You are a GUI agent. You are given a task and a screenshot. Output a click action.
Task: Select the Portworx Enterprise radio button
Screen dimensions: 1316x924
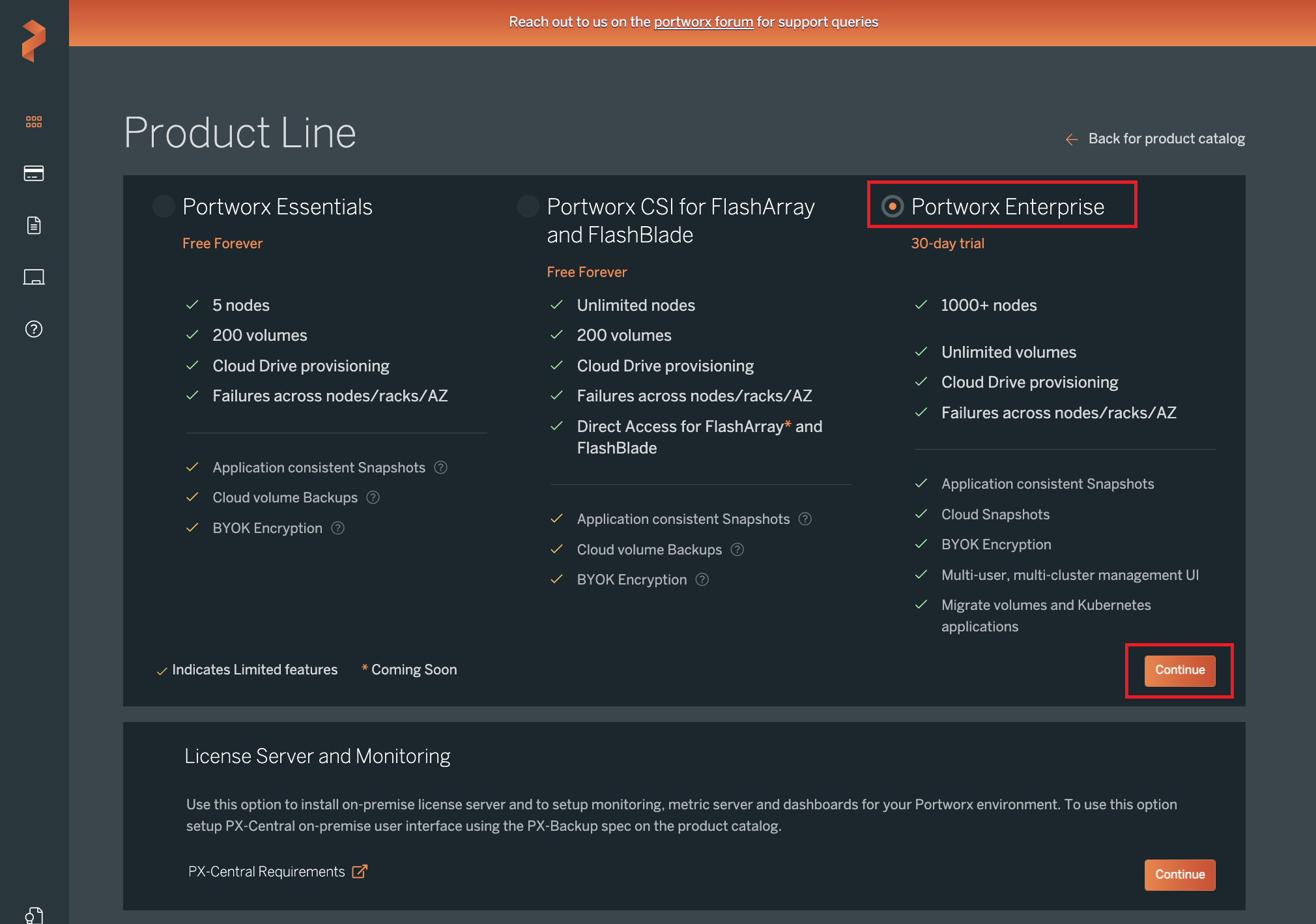[x=893, y=207]
